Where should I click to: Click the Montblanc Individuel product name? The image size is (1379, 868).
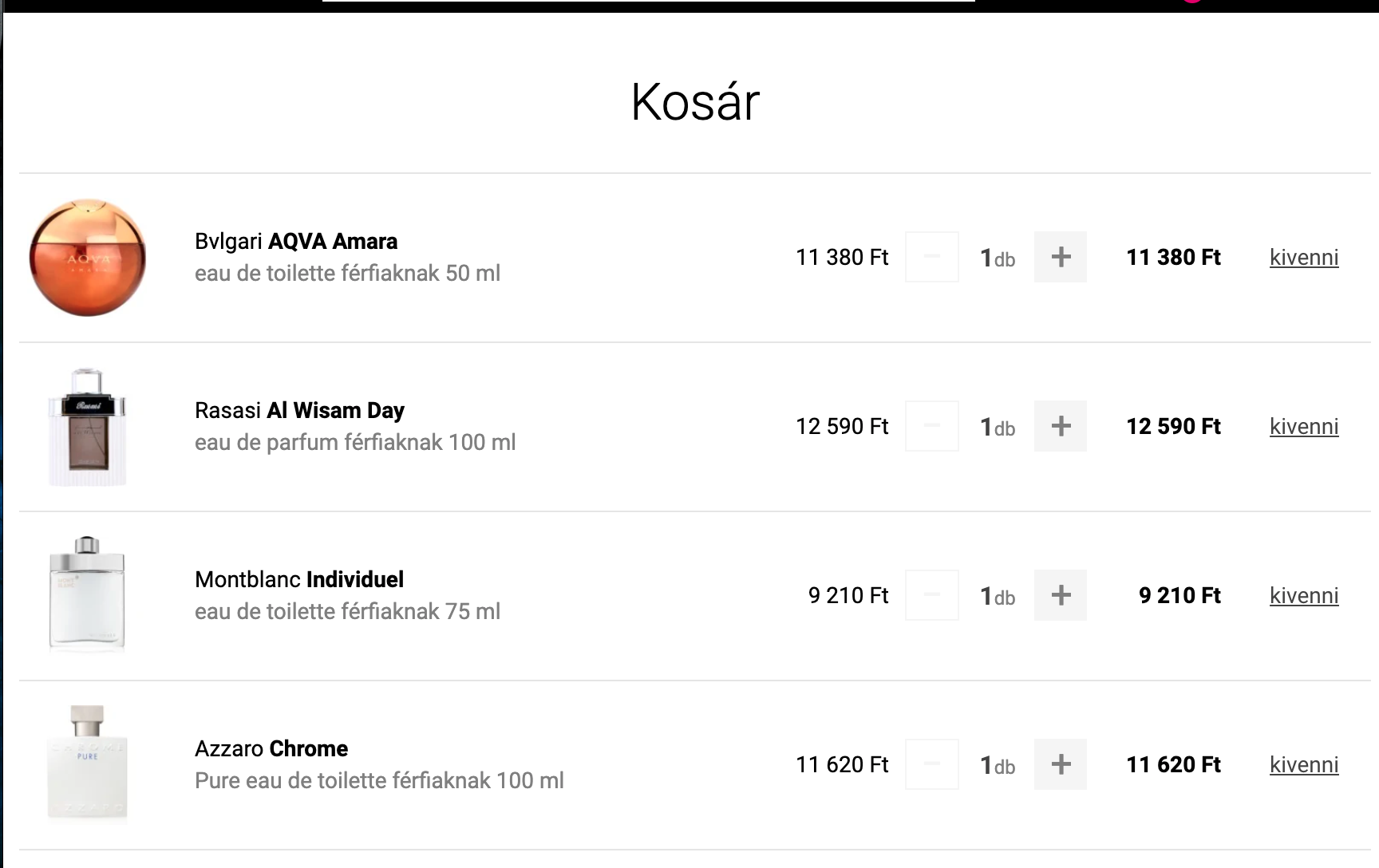(x=299, y=579)
